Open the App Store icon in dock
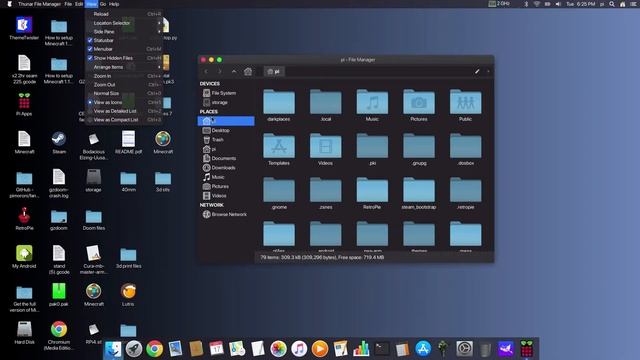The height and width of the screenshot is (360, 640). (423, 349)
